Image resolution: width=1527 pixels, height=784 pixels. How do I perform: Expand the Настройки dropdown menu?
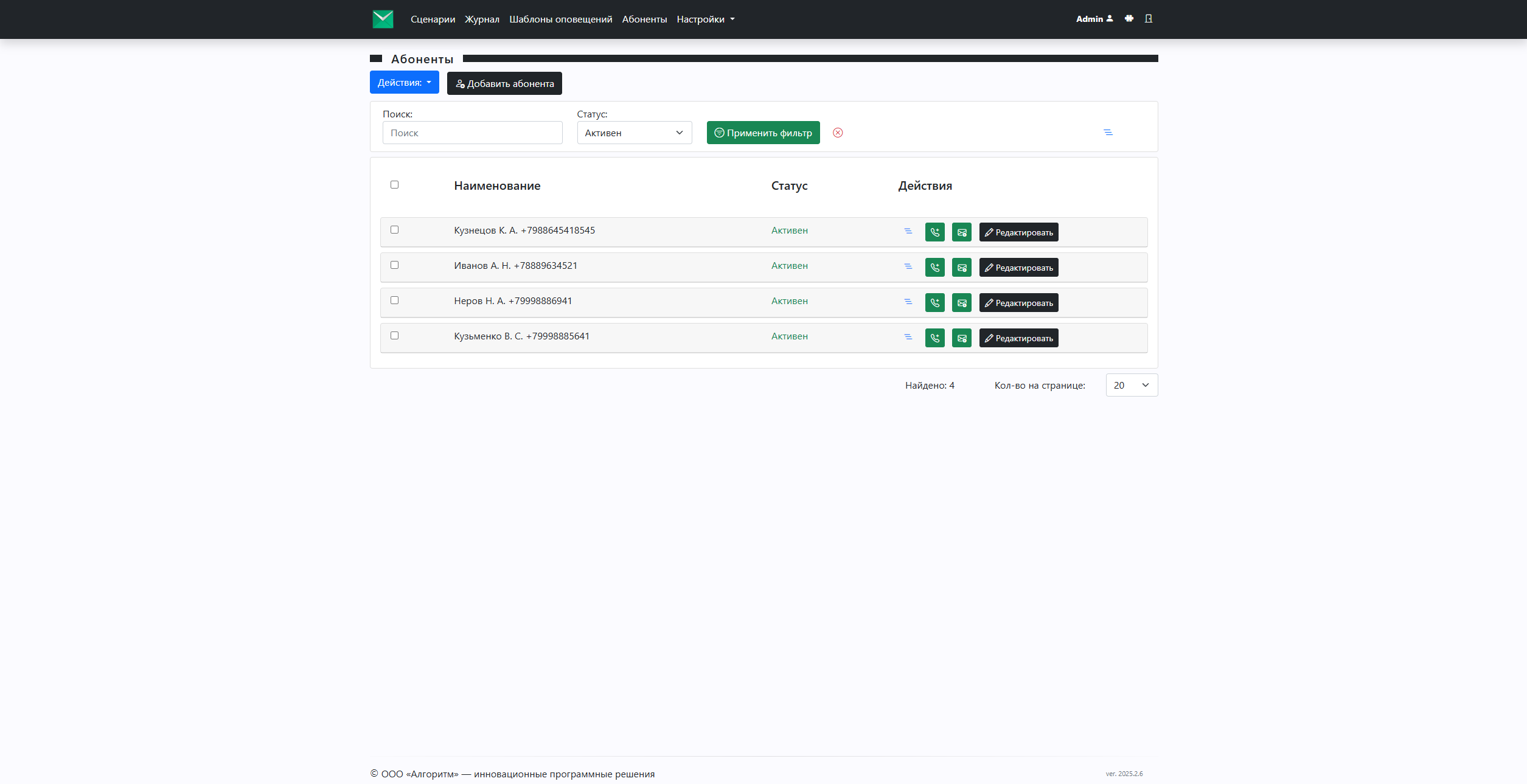click(x=706, y=19)
